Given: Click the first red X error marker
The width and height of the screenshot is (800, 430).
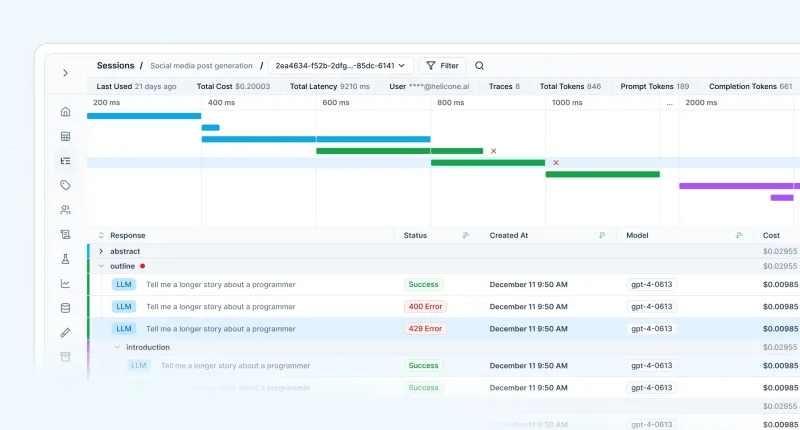Looking at the screenshot, I should [x=493, y=151].
